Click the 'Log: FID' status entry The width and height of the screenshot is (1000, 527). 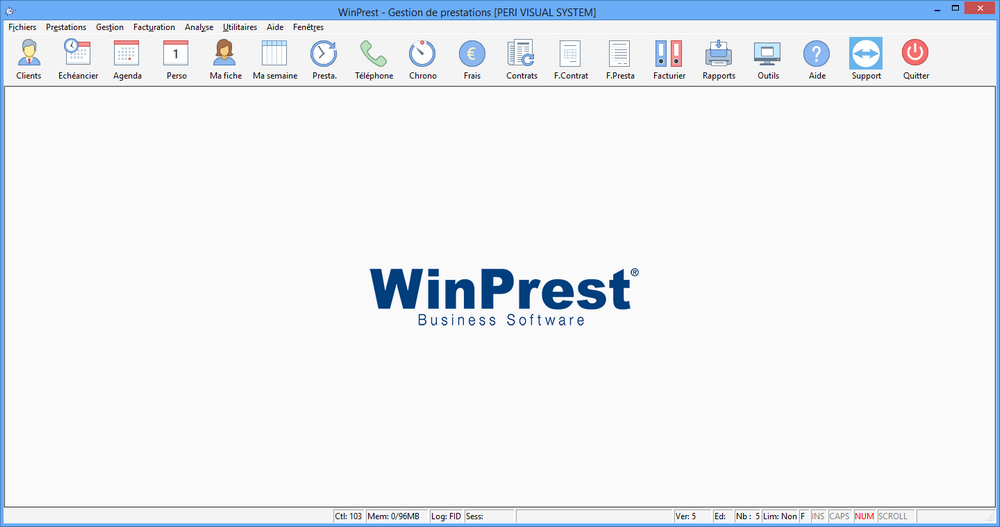(446, 516)
